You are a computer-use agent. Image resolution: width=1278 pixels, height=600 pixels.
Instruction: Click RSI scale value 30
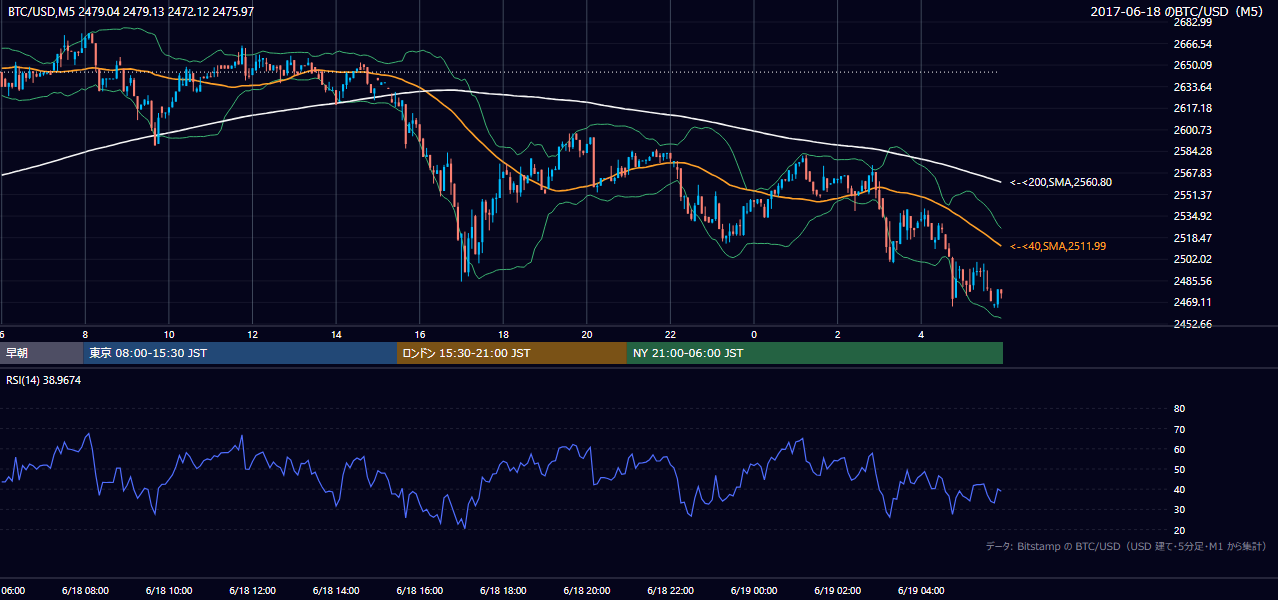(1179, 510)
